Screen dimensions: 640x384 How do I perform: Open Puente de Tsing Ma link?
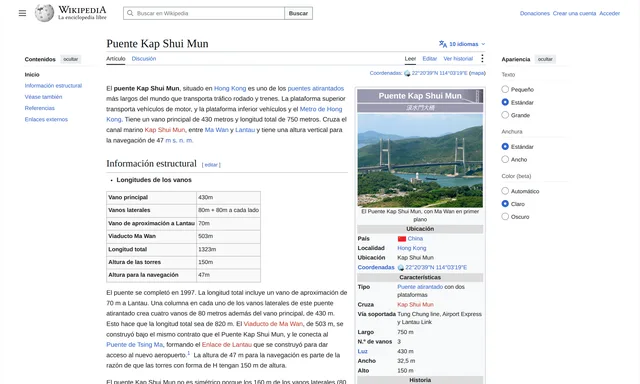[134, 344]
